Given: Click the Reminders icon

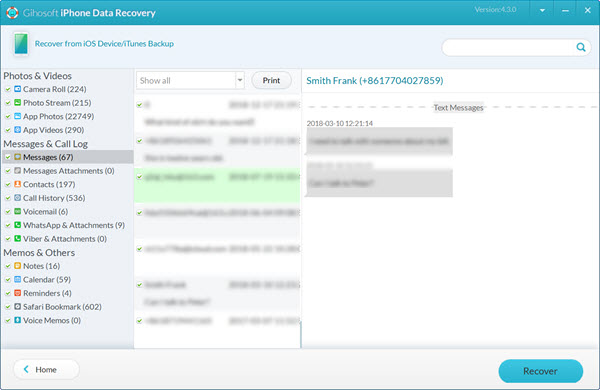Looking at the screenshot, I should point(17,293).
